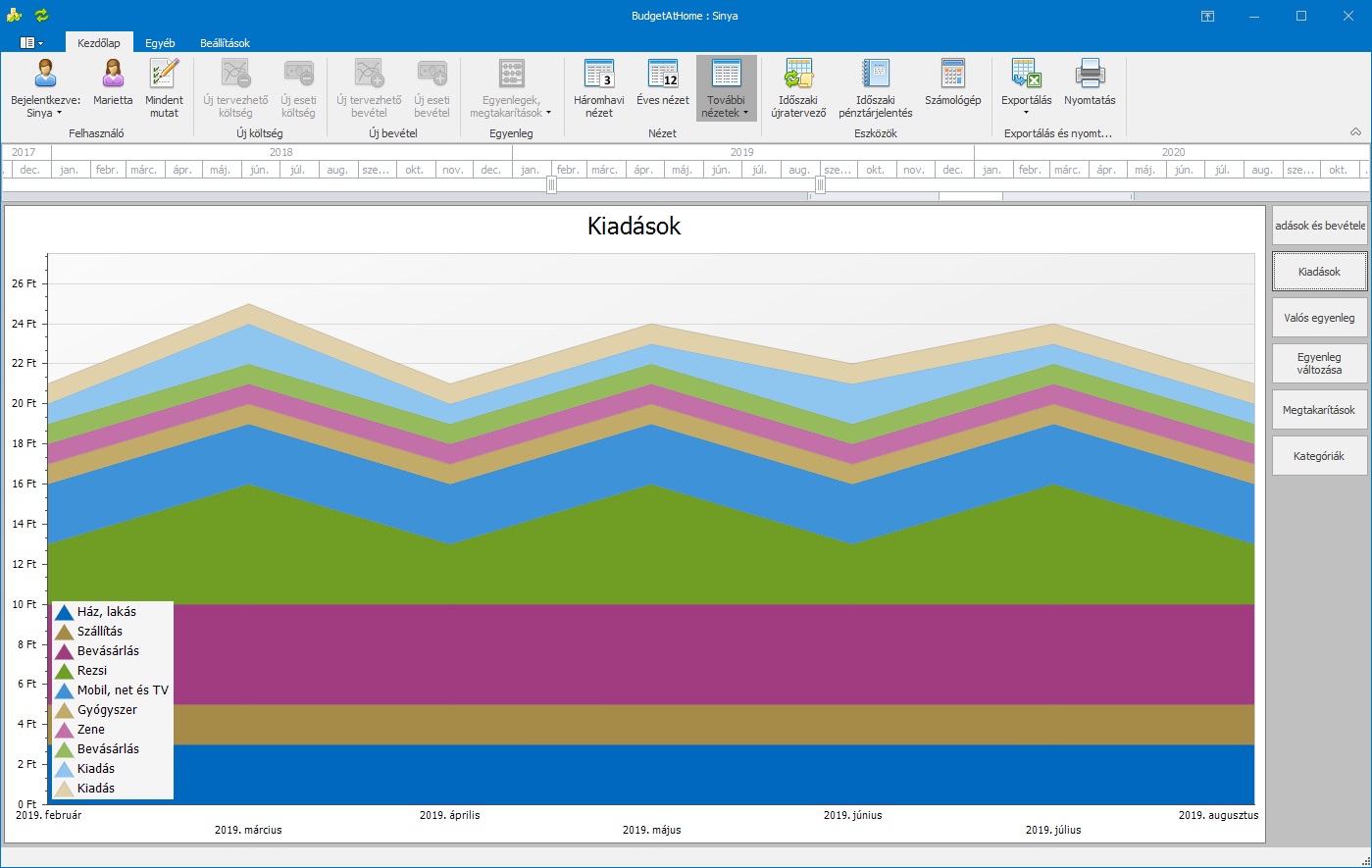
Task: Switch to Éves nézet yearly view
Action: 662,87
